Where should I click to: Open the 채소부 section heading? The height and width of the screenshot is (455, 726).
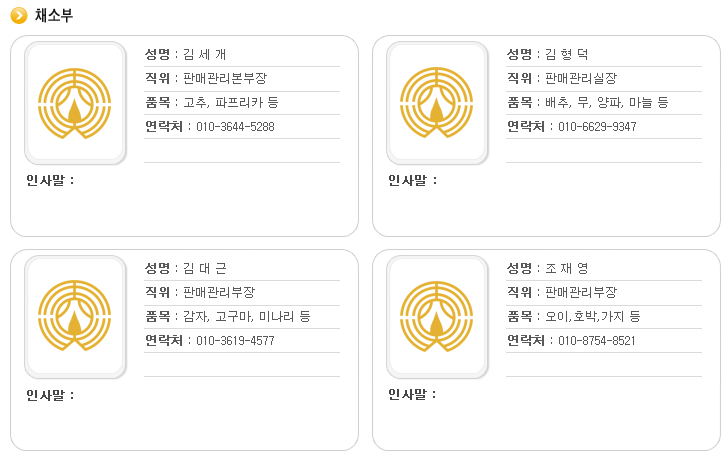pyautogui.click(x=54, y=16)
